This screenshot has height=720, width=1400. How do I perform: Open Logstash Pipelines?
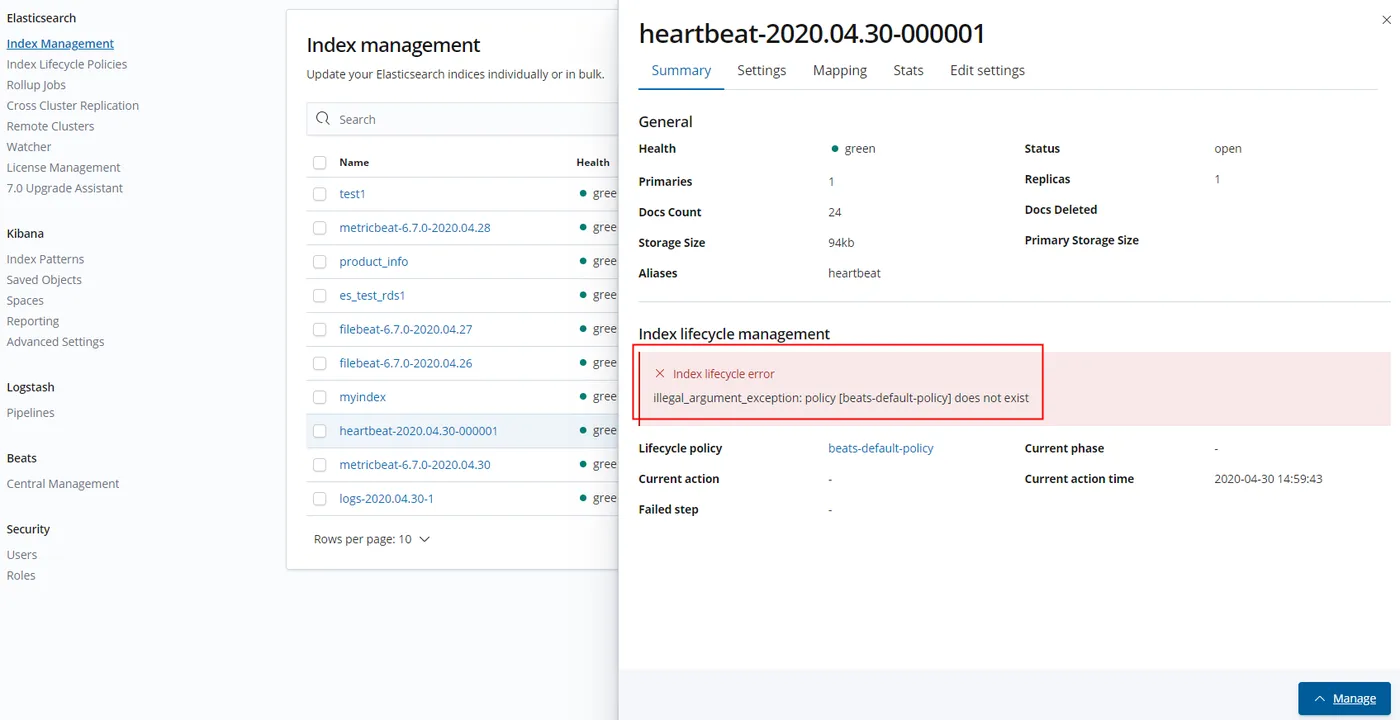tap(31, 413)
